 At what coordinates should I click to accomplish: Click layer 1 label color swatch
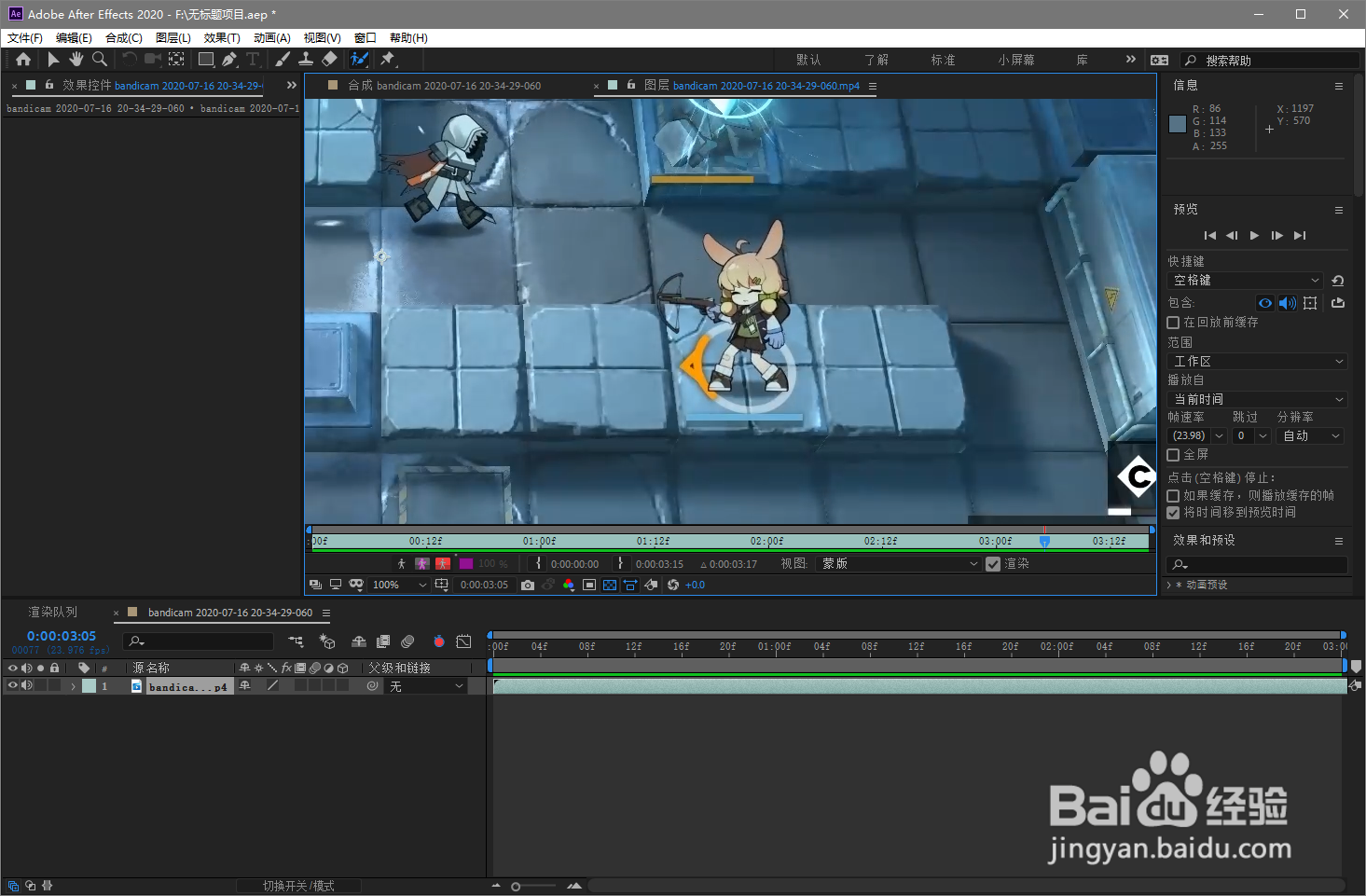tap(89, 686)
